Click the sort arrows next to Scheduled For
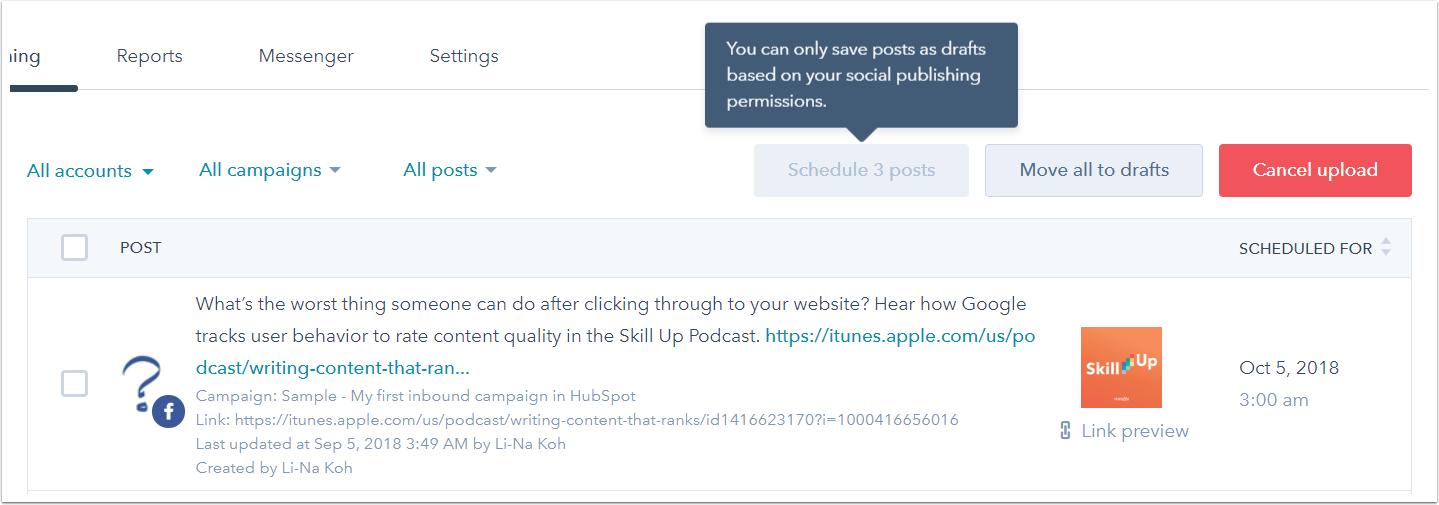The image size is (1439, 505). 1385,247
